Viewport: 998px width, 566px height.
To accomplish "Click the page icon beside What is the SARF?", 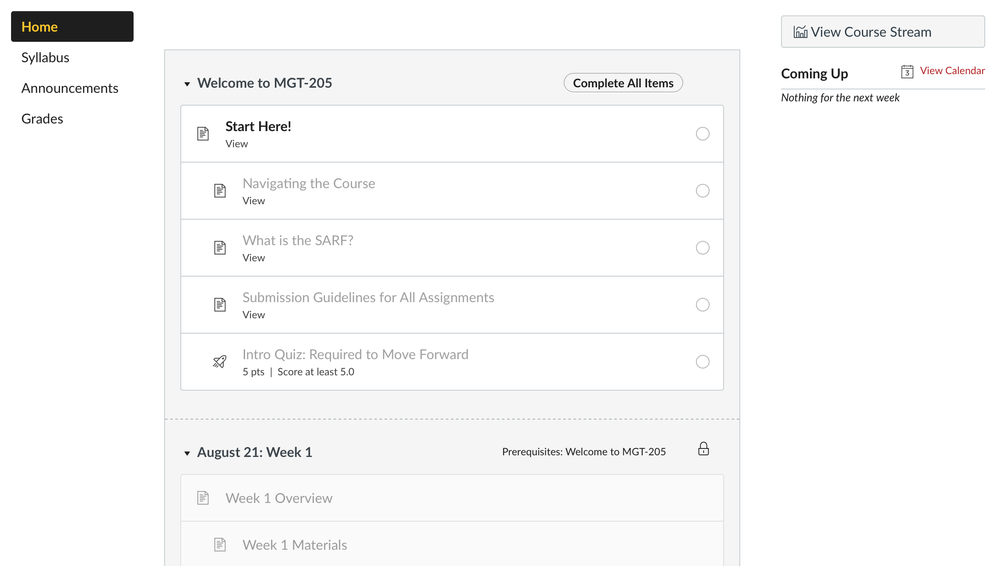I will click(220, 248).
